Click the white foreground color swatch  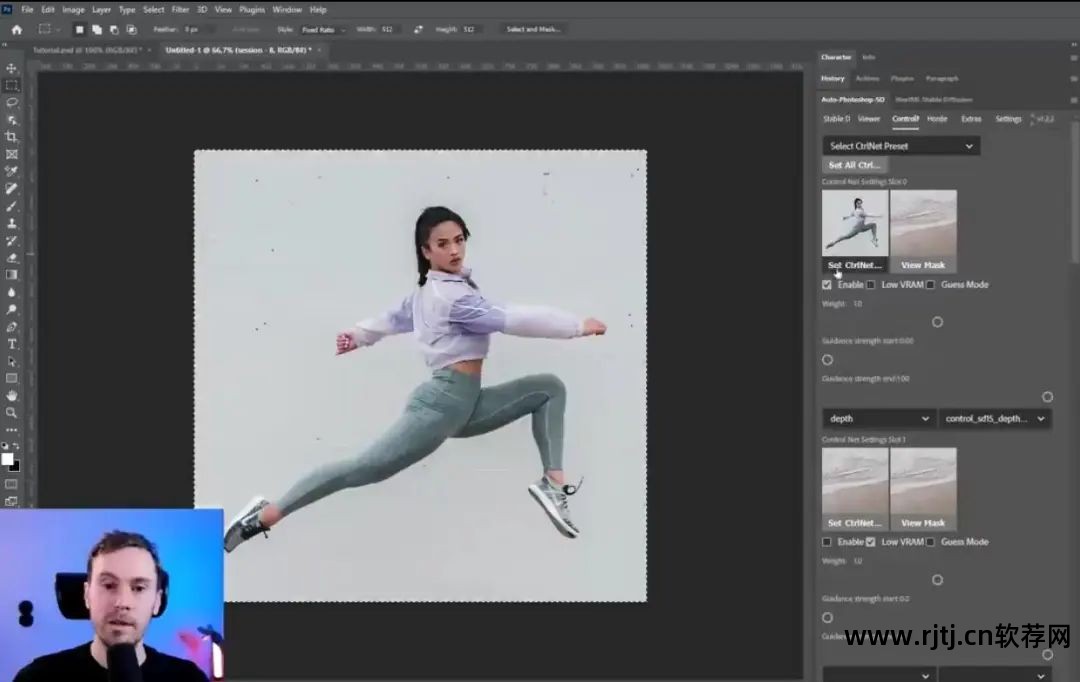click(x=8, y=459)
